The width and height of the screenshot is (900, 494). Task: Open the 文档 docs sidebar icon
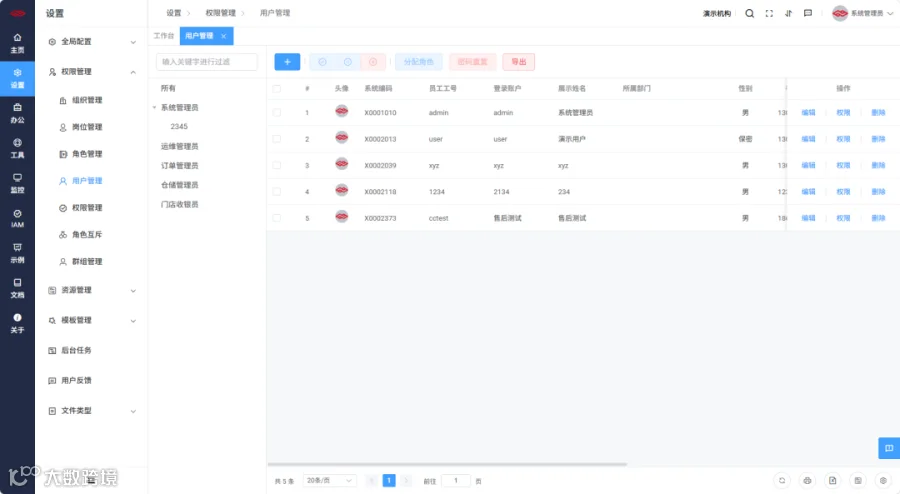[x=17, y=288]
